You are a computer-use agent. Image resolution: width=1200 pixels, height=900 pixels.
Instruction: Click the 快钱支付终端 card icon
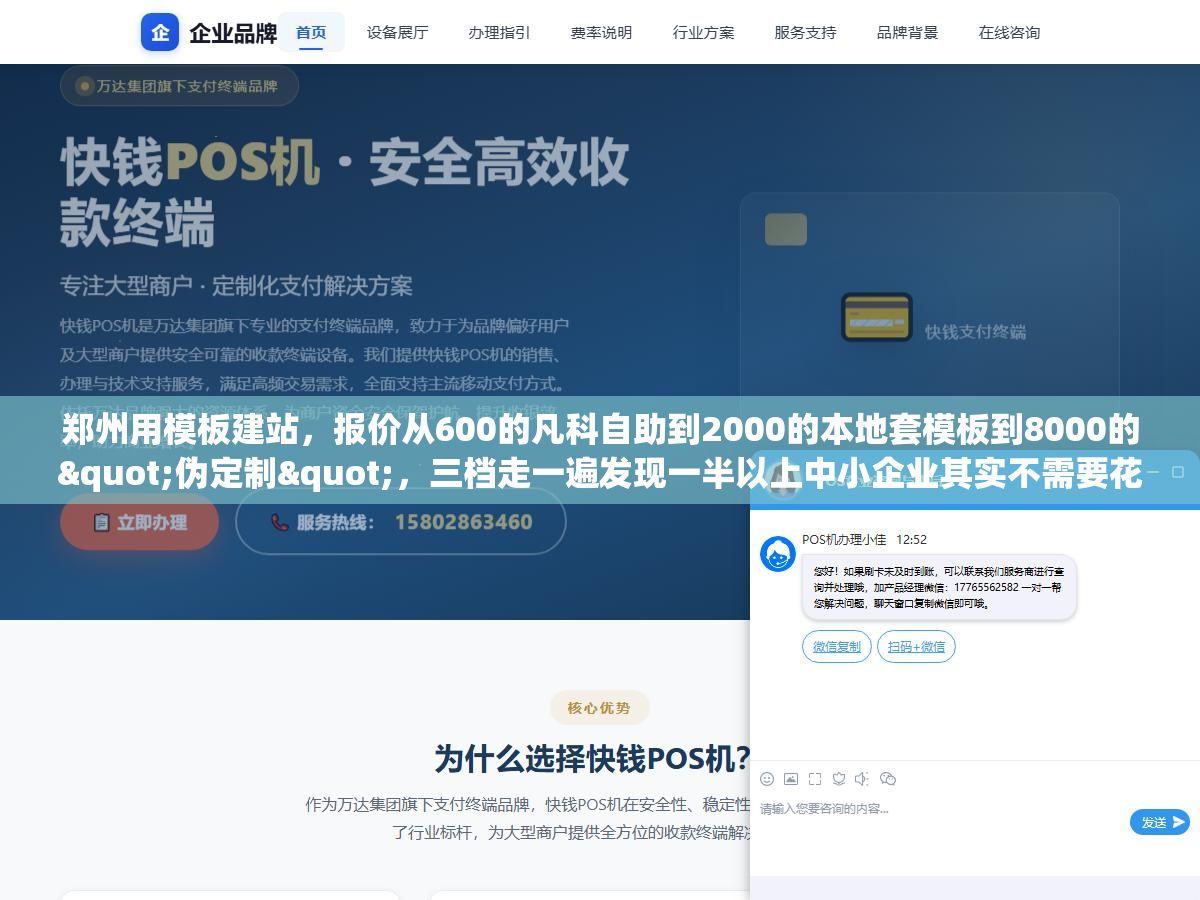[876, 317]
